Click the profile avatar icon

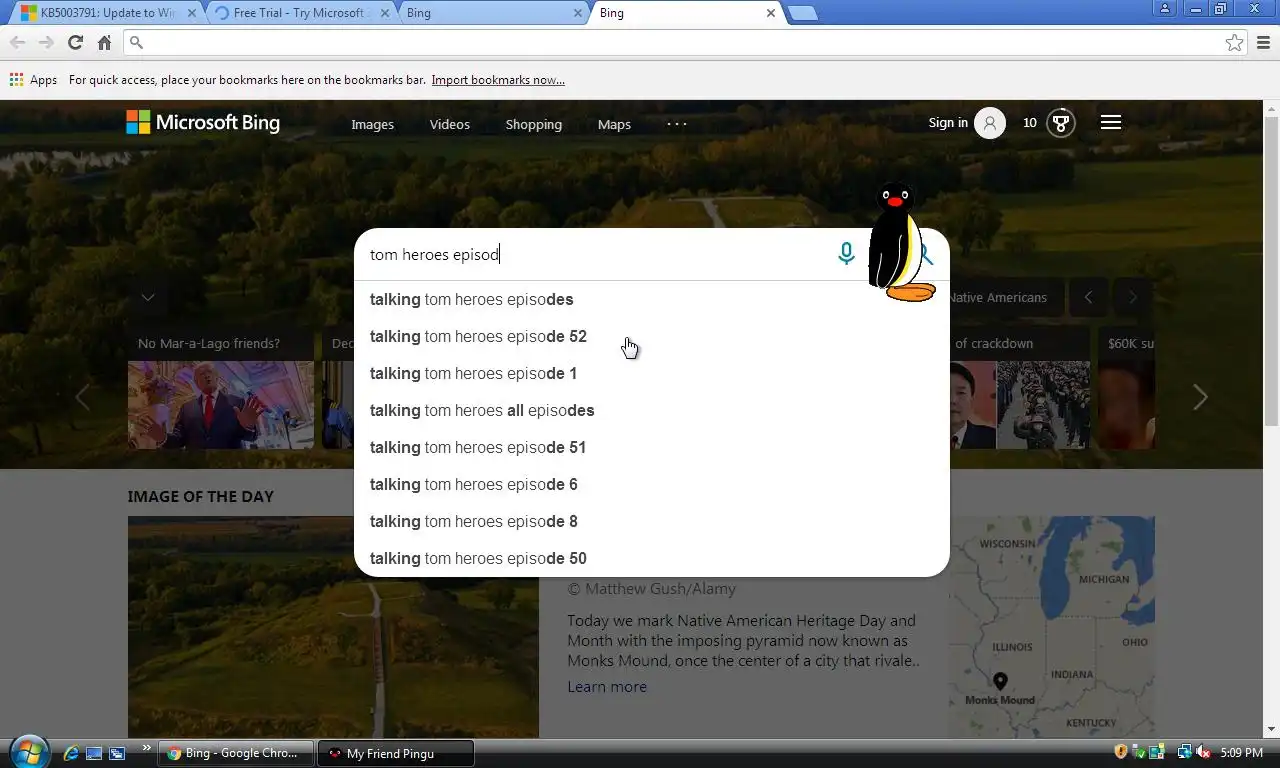click(x=990, y=123)
